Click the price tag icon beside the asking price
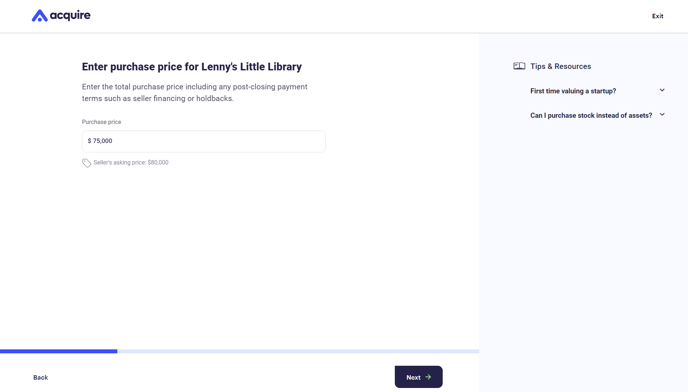This screenshot has width=688, height=392. (x=86, y=163)
